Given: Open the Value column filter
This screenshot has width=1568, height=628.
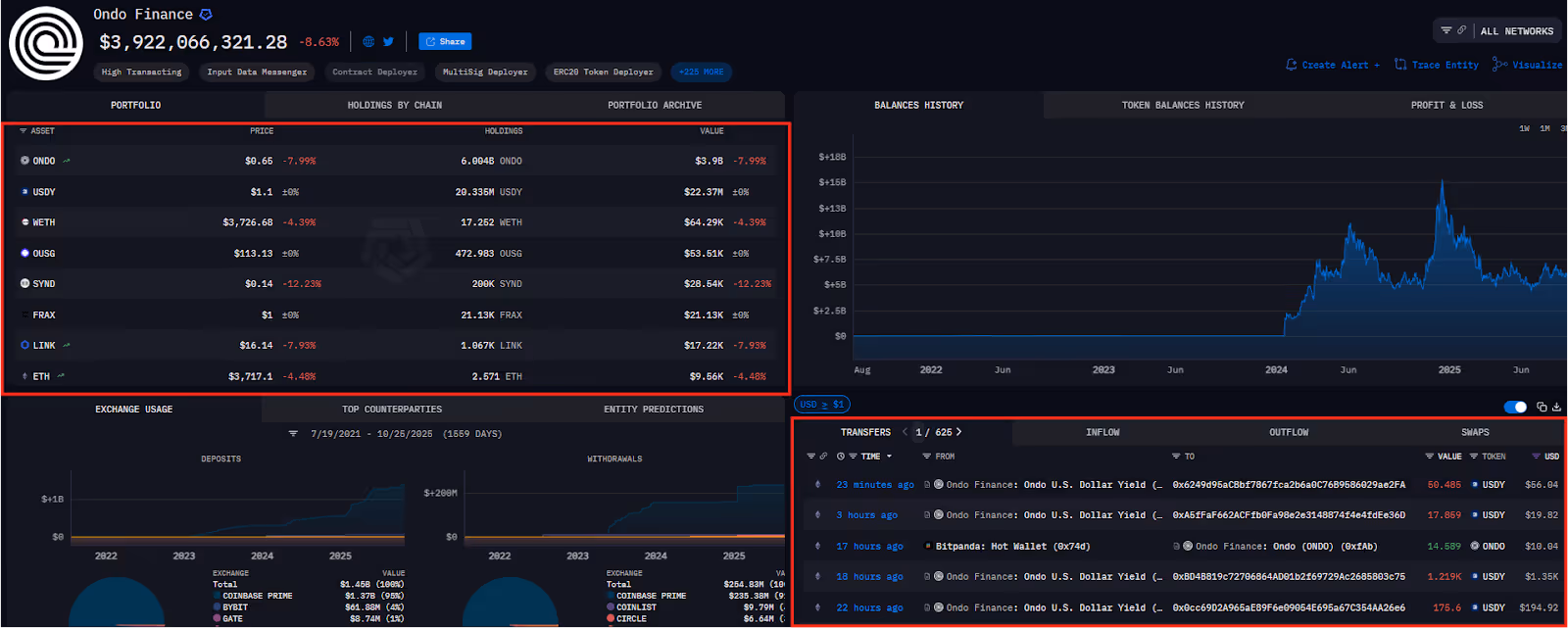Looking at the screenshot, I should [x=1429, y=457].
